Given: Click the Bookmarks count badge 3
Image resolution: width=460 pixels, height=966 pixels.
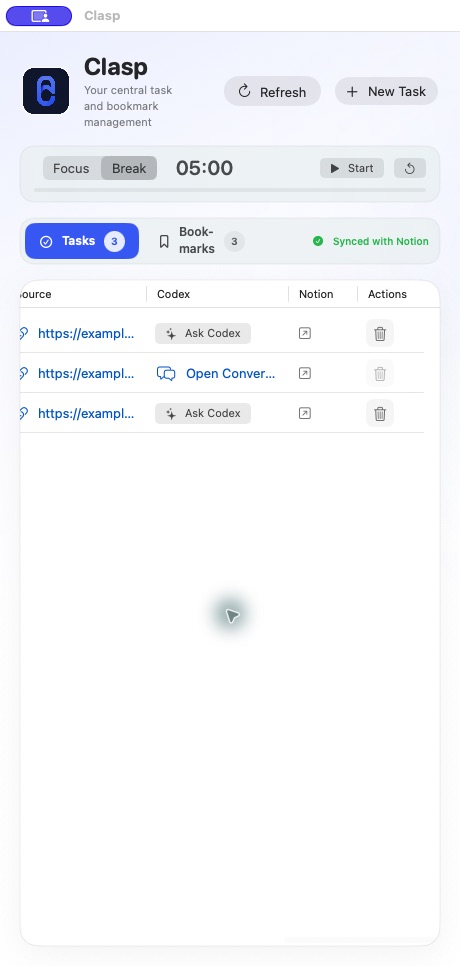Looking at the screenshot, I should 234,242.
